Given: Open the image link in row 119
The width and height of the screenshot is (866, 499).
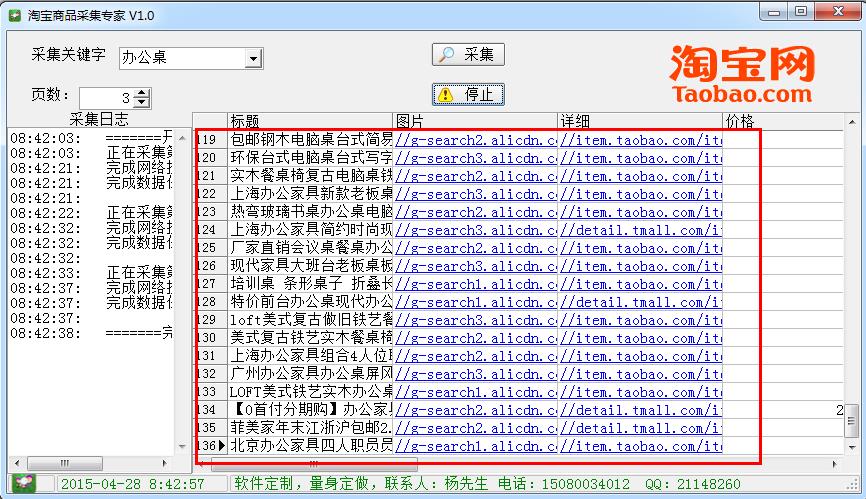Looking at the screenshot, I should coord(476,140).
